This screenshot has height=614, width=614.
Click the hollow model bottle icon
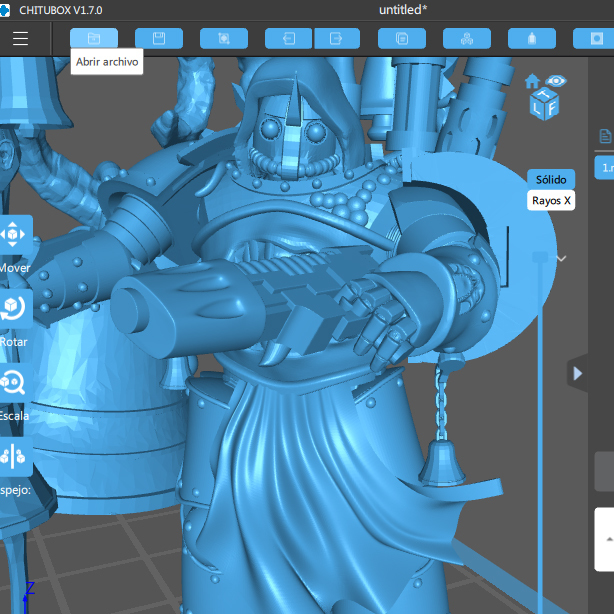click(x=532, y=38)
